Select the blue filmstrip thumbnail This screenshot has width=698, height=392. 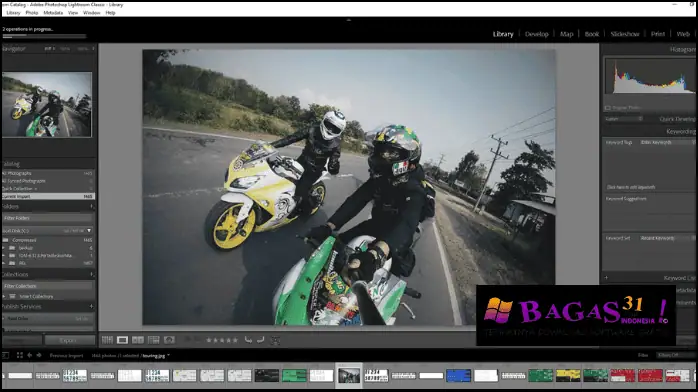[459, 376]
